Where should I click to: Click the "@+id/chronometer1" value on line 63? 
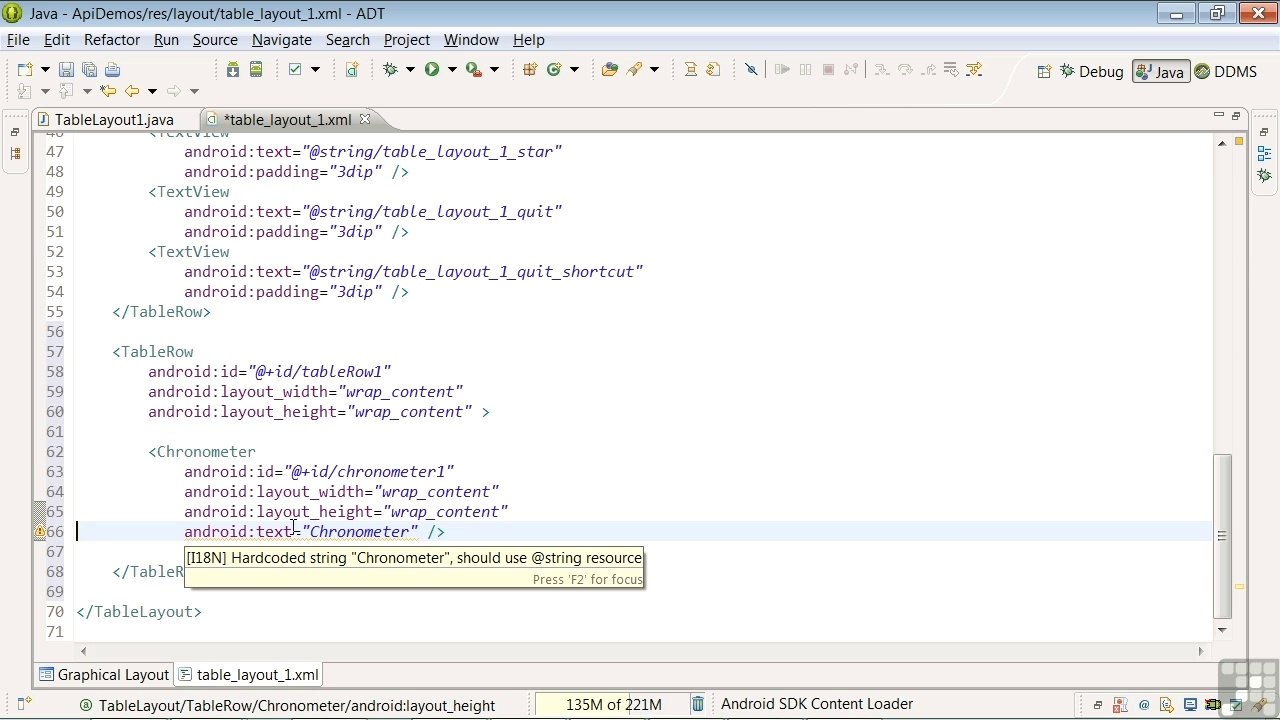(x=369, y=472)
